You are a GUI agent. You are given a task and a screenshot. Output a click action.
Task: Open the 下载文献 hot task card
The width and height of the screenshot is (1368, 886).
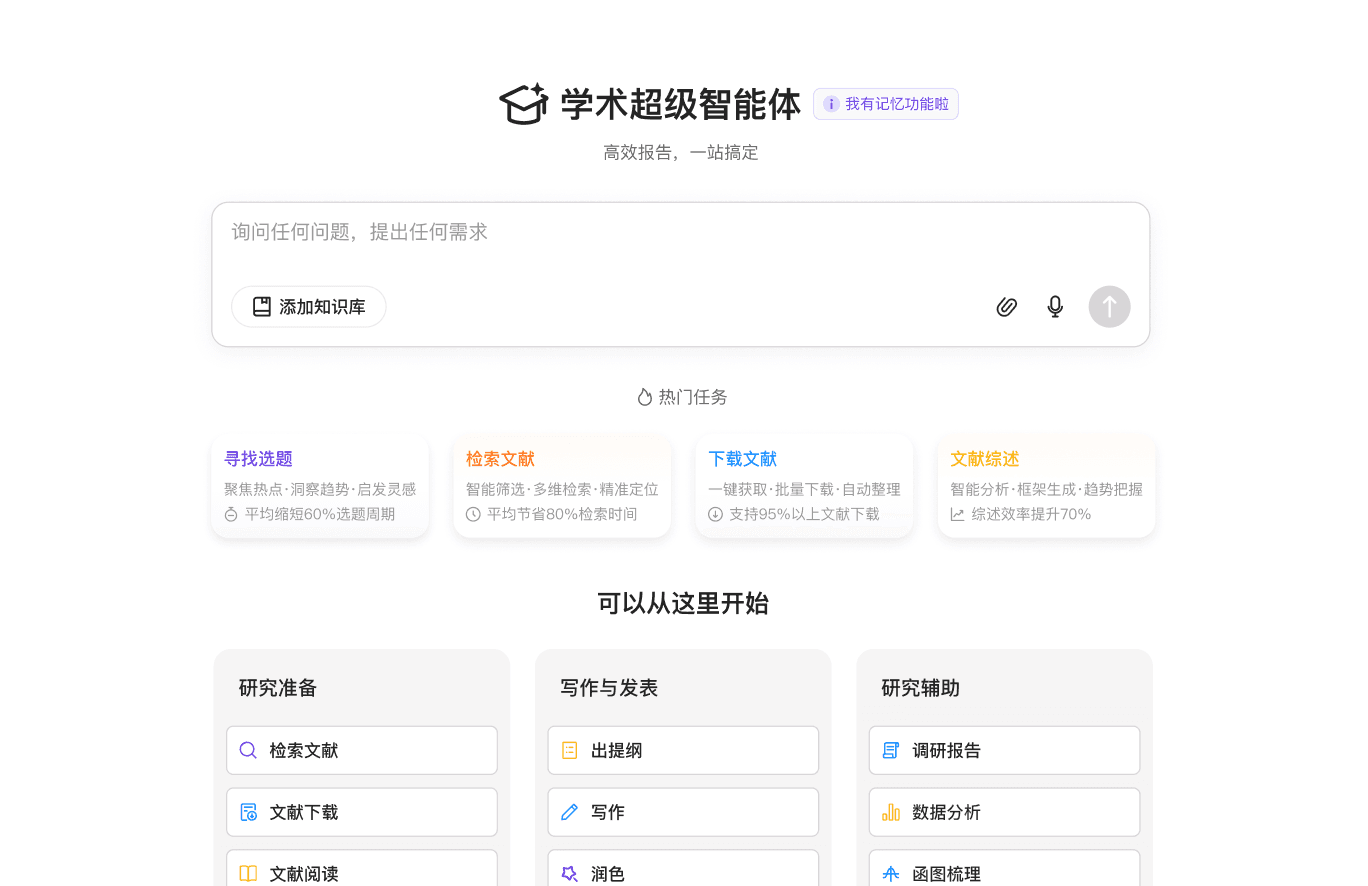click(x=804, y=486)
